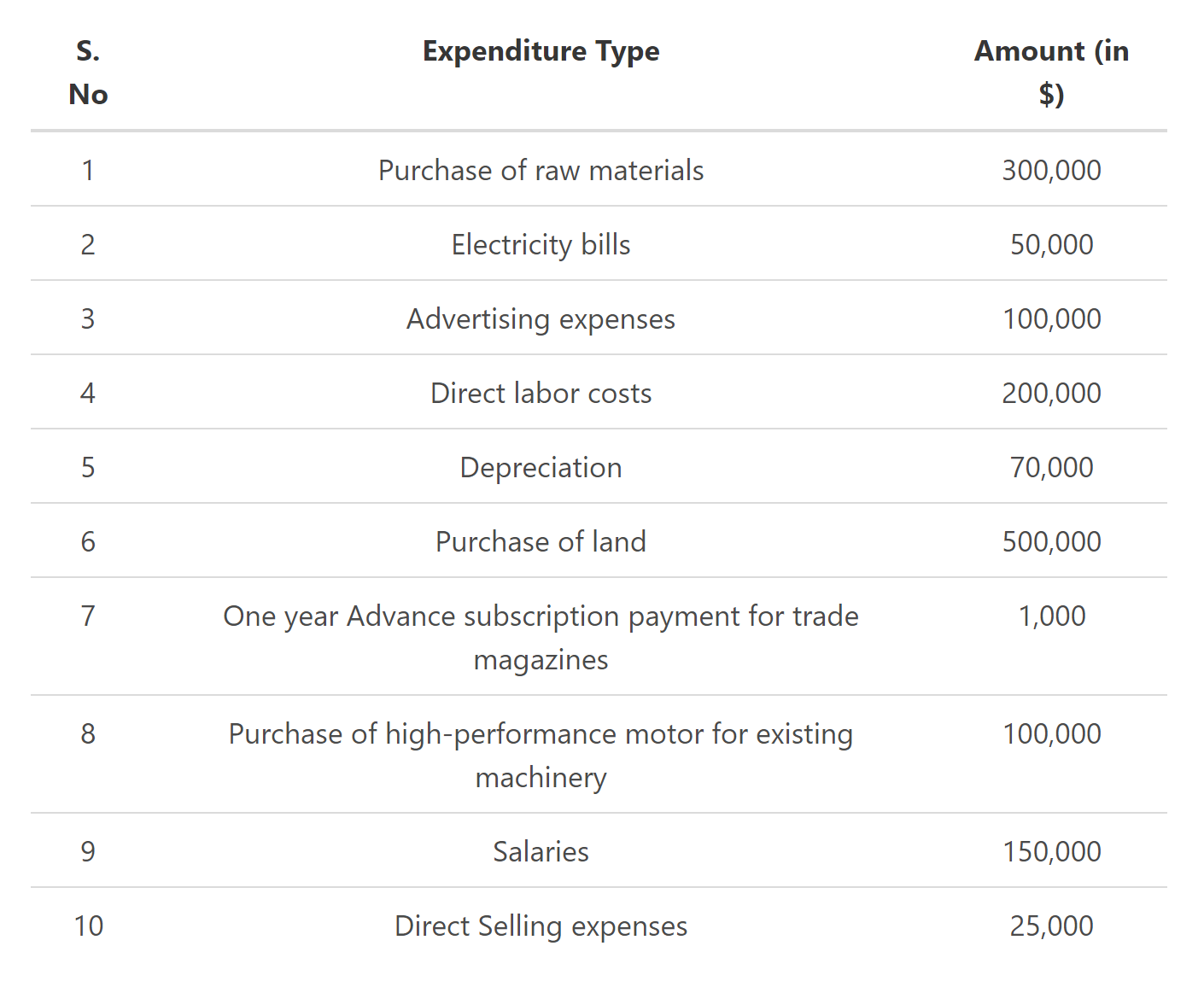The height and width of the screenshot is (981, 1204).
Task: Select the 'Advertising expenses' row label
Action: point(541,318)
